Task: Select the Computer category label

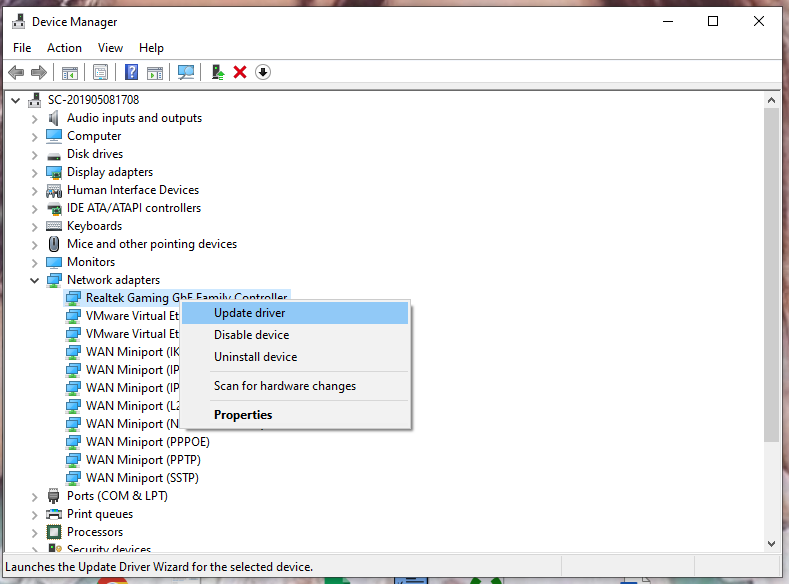Action: pos(94,136)
